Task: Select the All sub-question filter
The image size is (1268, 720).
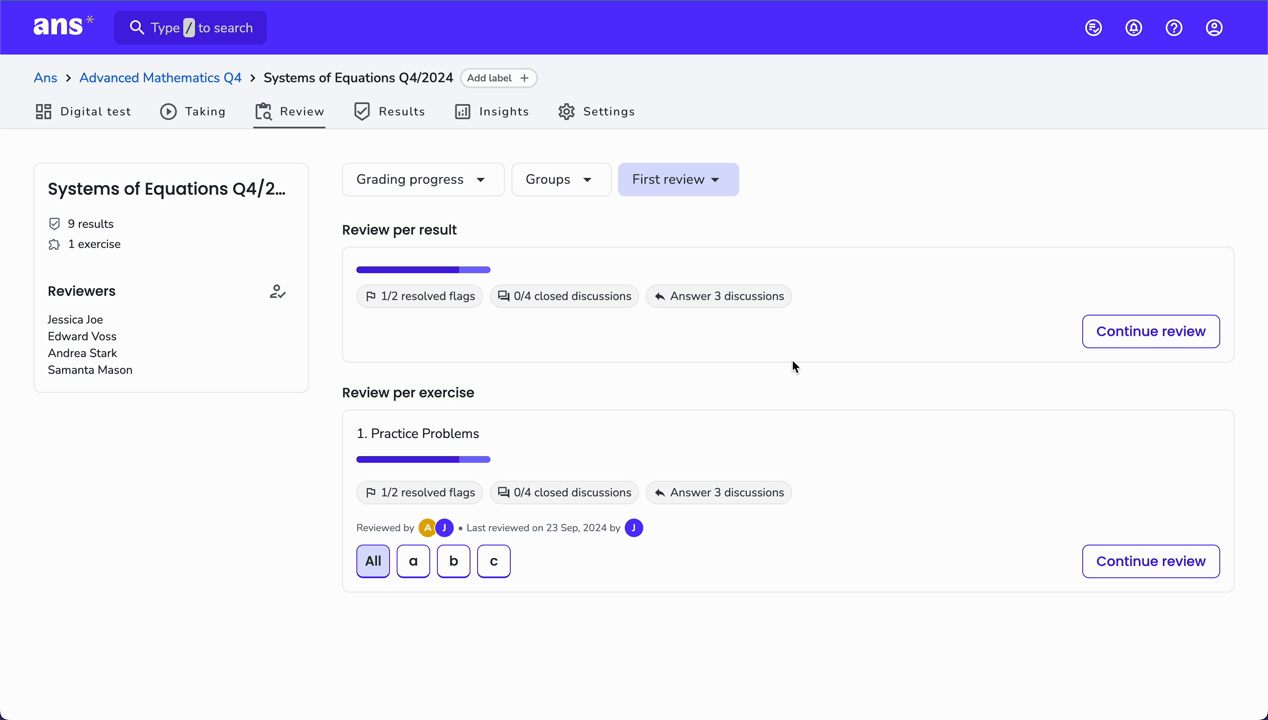Action: 373,561
